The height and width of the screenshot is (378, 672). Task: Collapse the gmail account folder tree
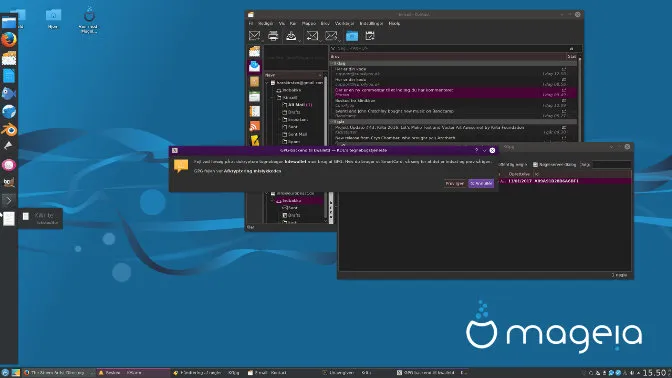point(267,83)
